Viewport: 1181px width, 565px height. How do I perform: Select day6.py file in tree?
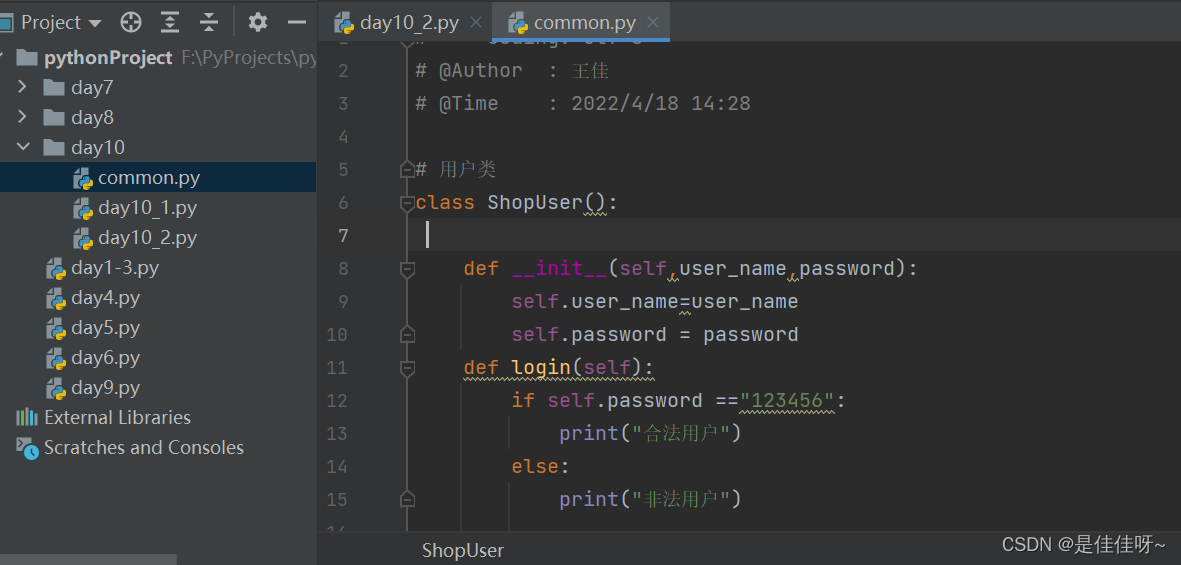tap(105, 358)
